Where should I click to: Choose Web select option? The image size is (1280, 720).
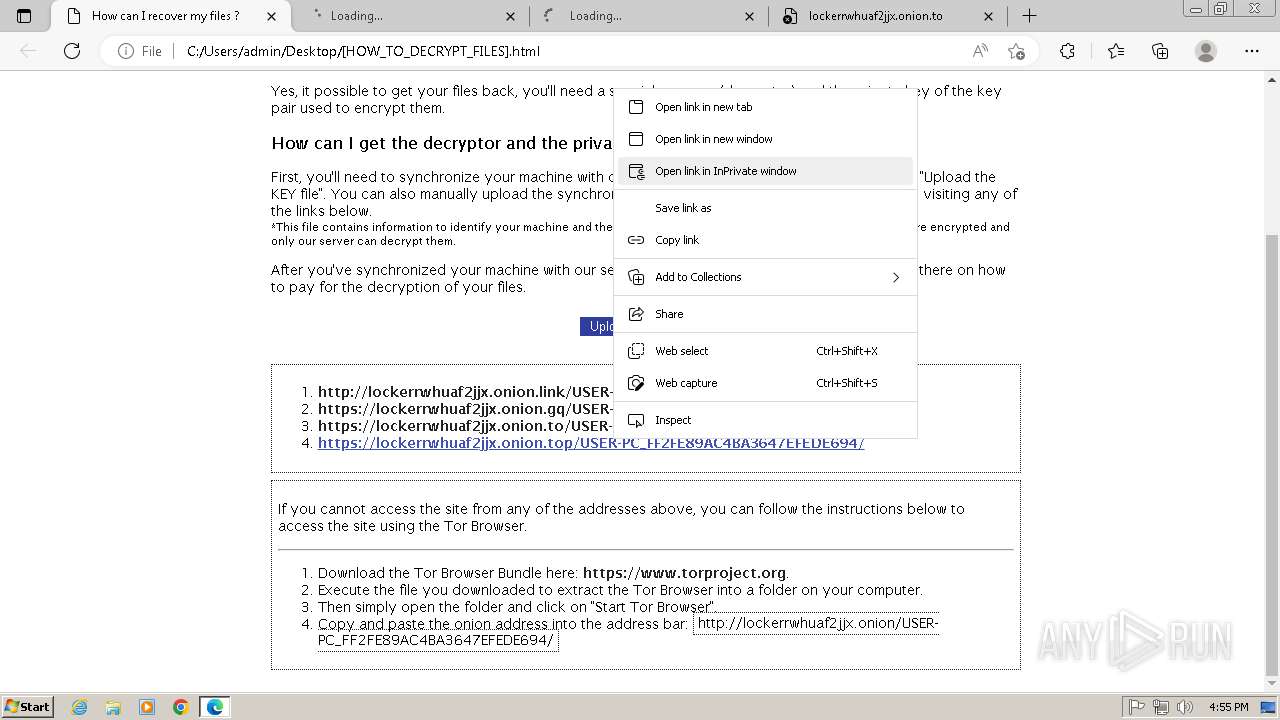765,351
